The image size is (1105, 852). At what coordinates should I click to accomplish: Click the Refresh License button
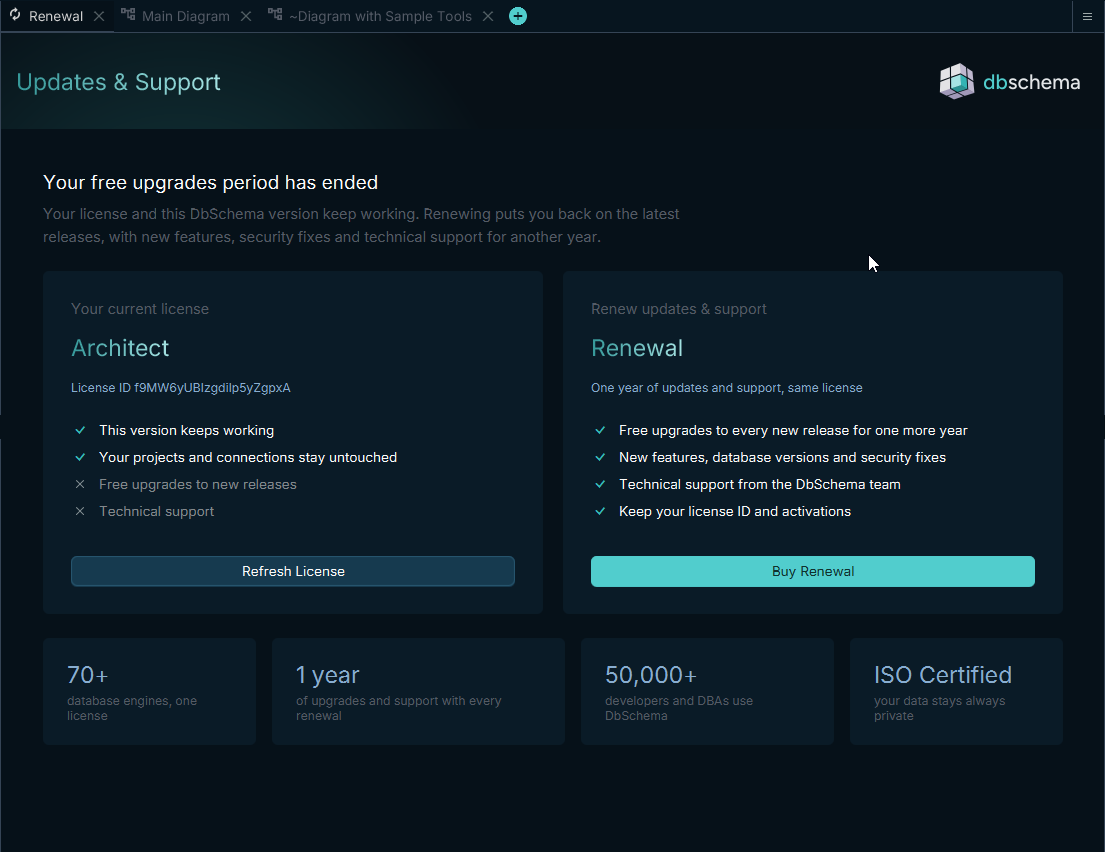point(293,572)
